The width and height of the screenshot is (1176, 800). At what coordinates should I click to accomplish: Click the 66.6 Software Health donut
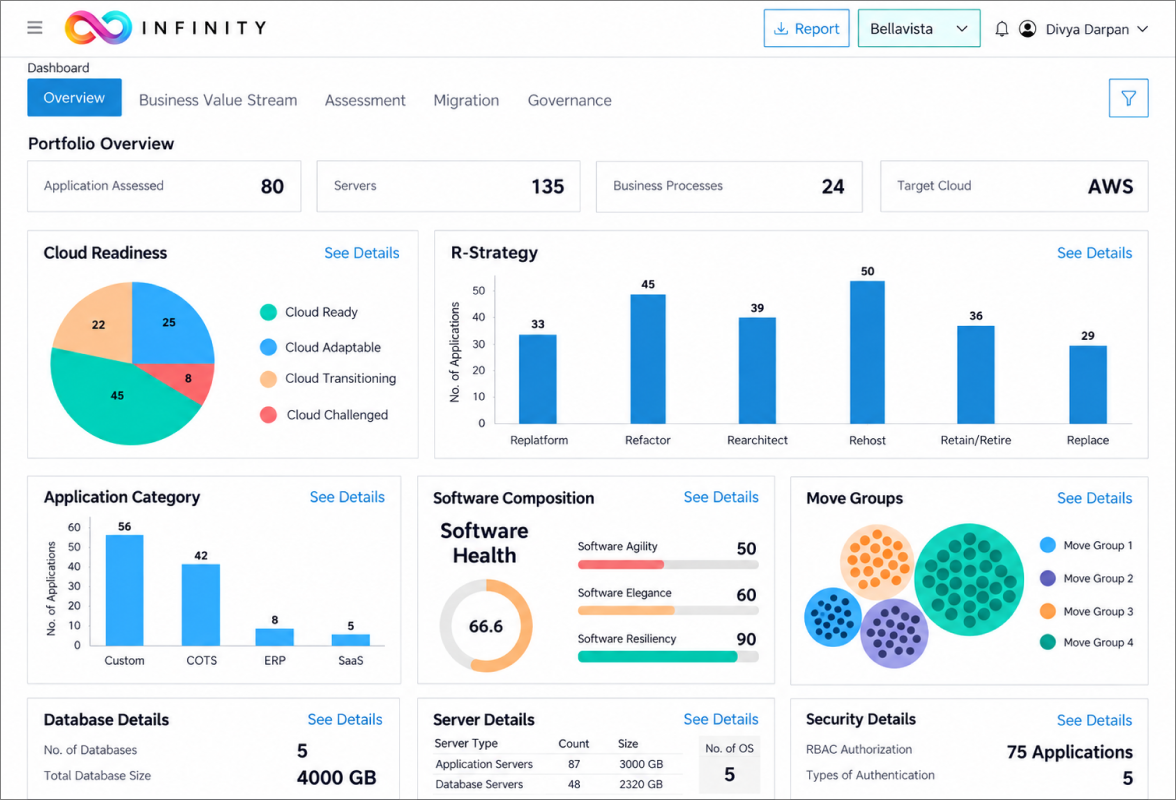486,626
